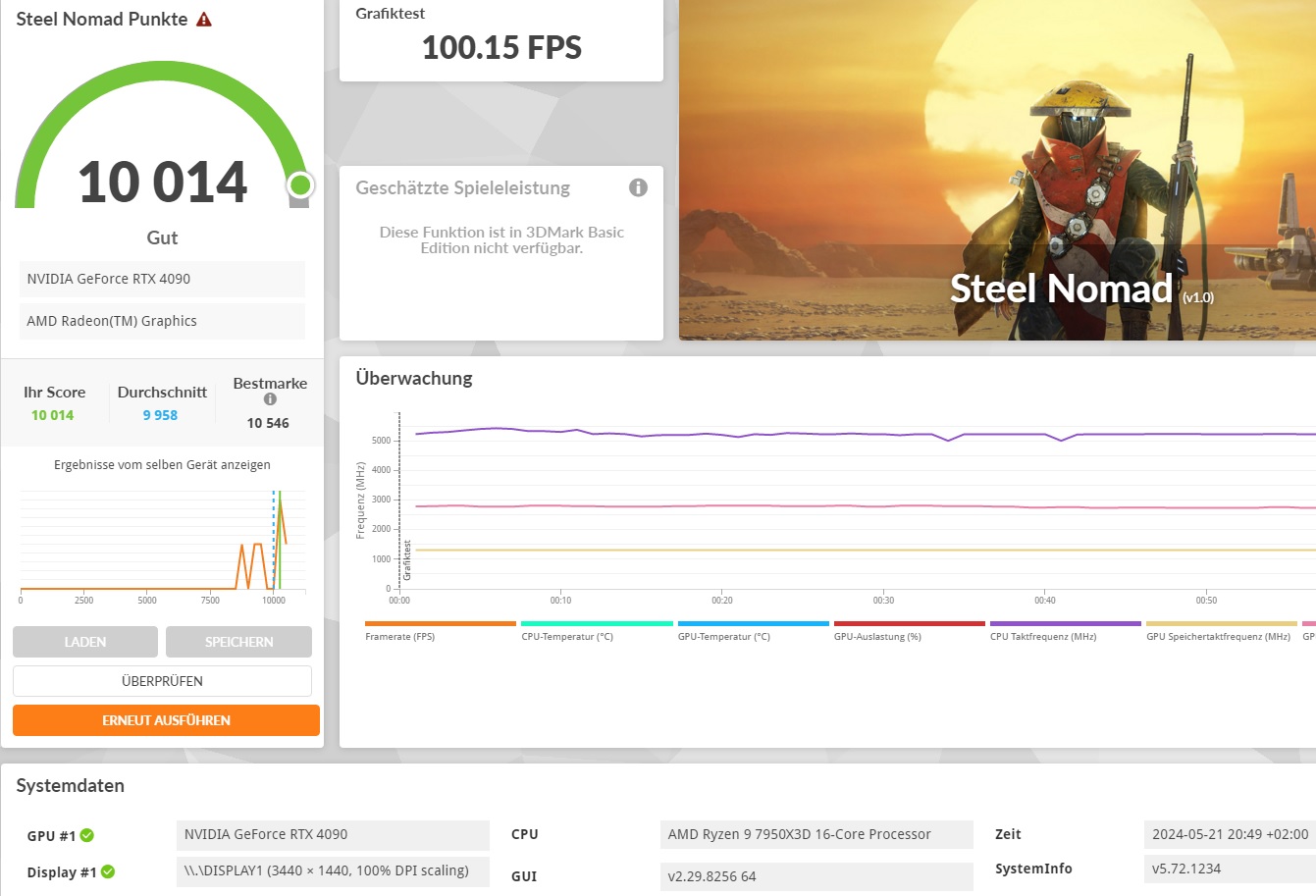Screen dimensions: 1316x896
Task: Click the 'AMD Radeon(TM) Graphics' entry
Action: (162, 321)
